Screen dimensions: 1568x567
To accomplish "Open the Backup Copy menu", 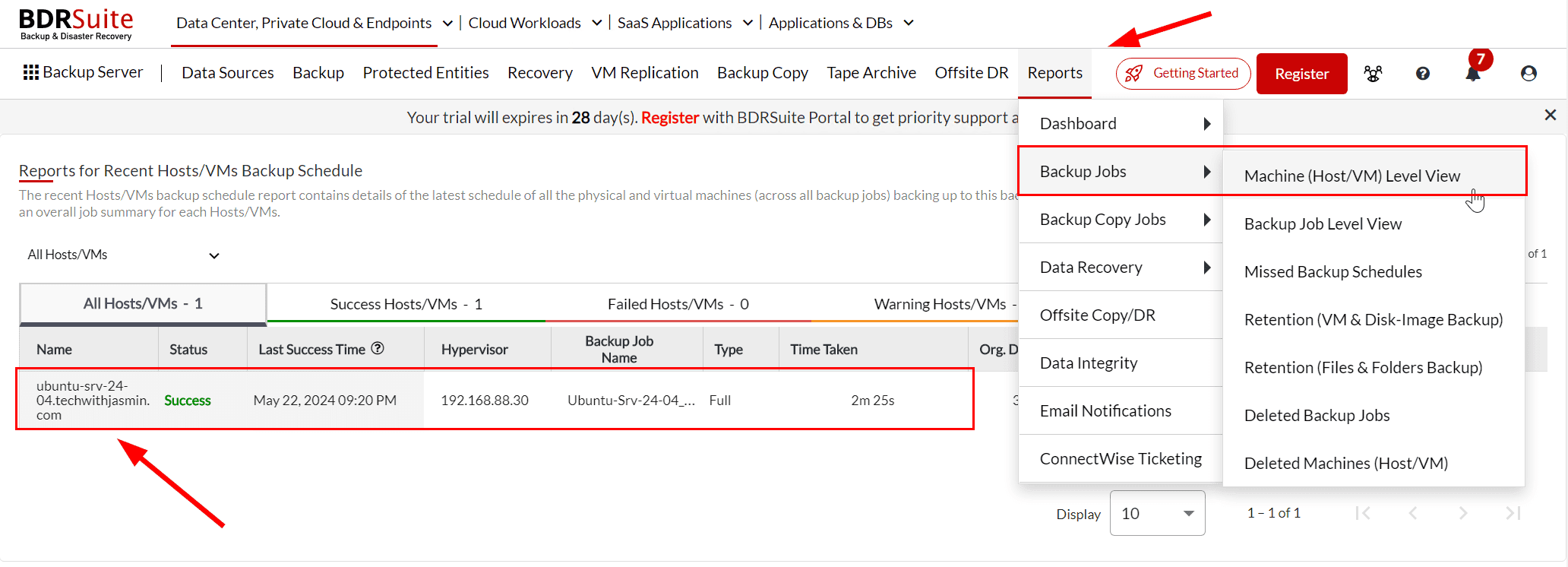I will pos(763,73).
